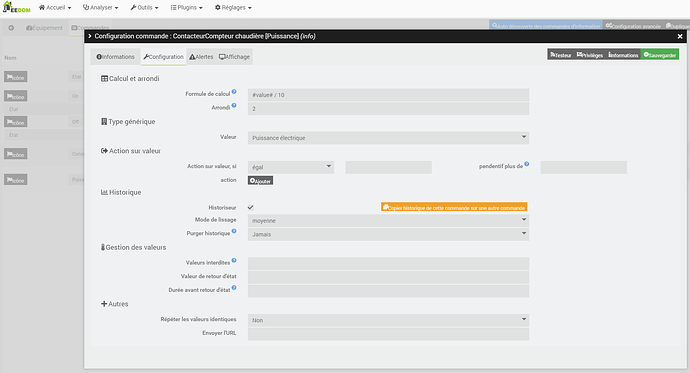Click the 'pendant plus de' duration field
Screen dimensions: 690x373
click(584, 167)
